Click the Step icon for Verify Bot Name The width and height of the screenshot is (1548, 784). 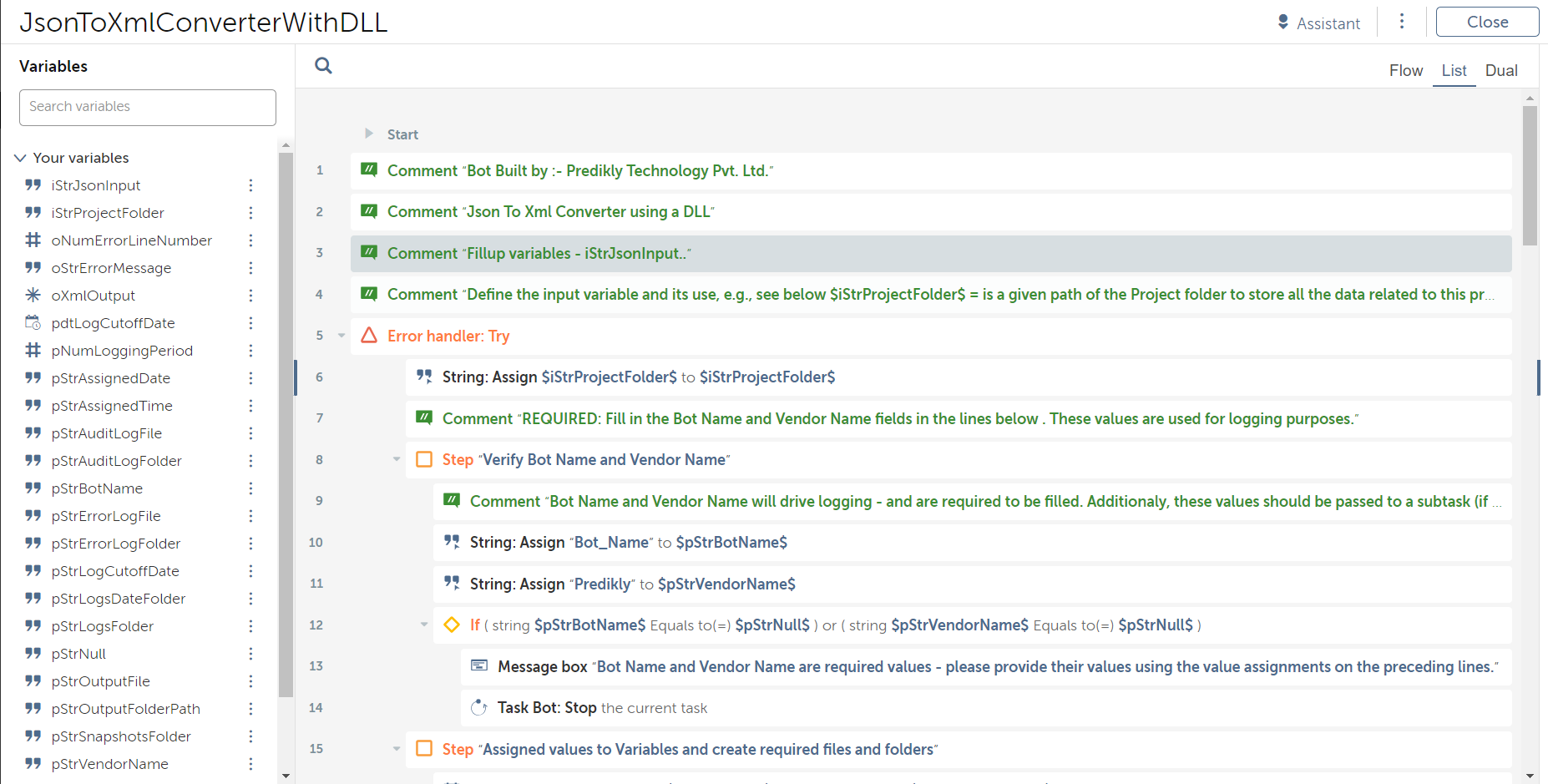pyautogui.click(x=424, y=459)
